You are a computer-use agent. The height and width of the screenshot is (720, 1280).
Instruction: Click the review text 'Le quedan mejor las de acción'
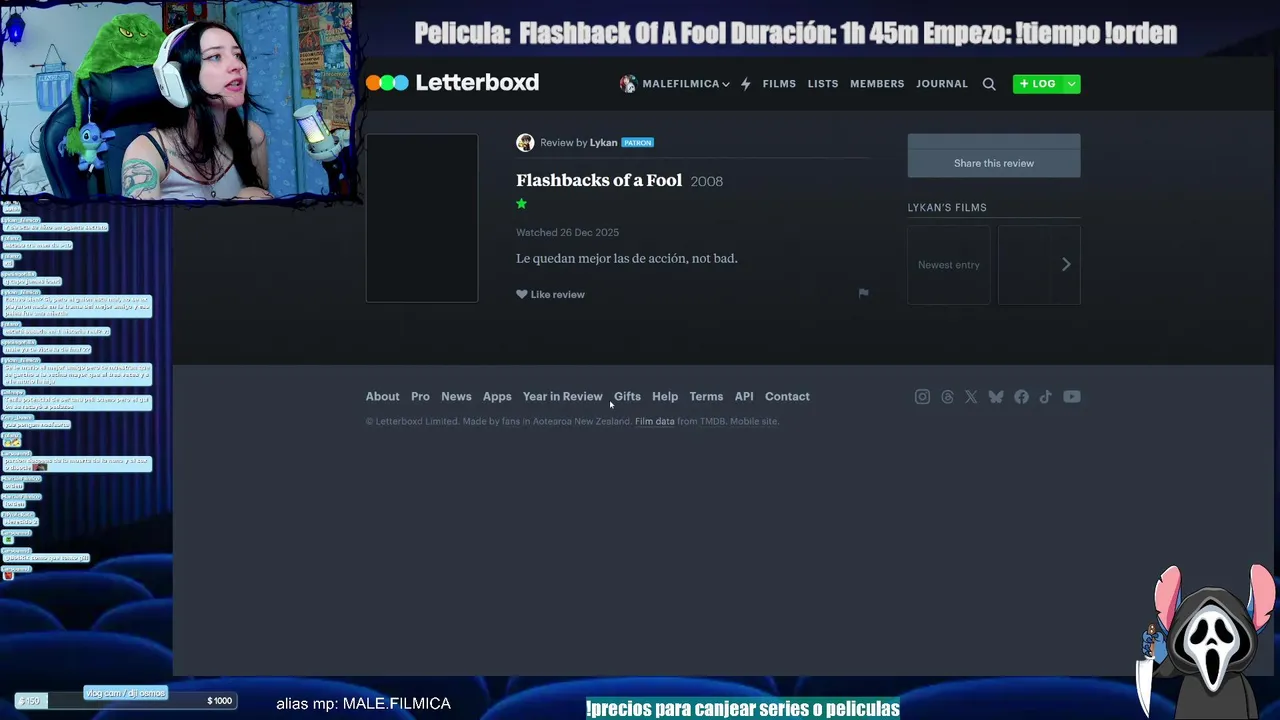tap(596, 259)
